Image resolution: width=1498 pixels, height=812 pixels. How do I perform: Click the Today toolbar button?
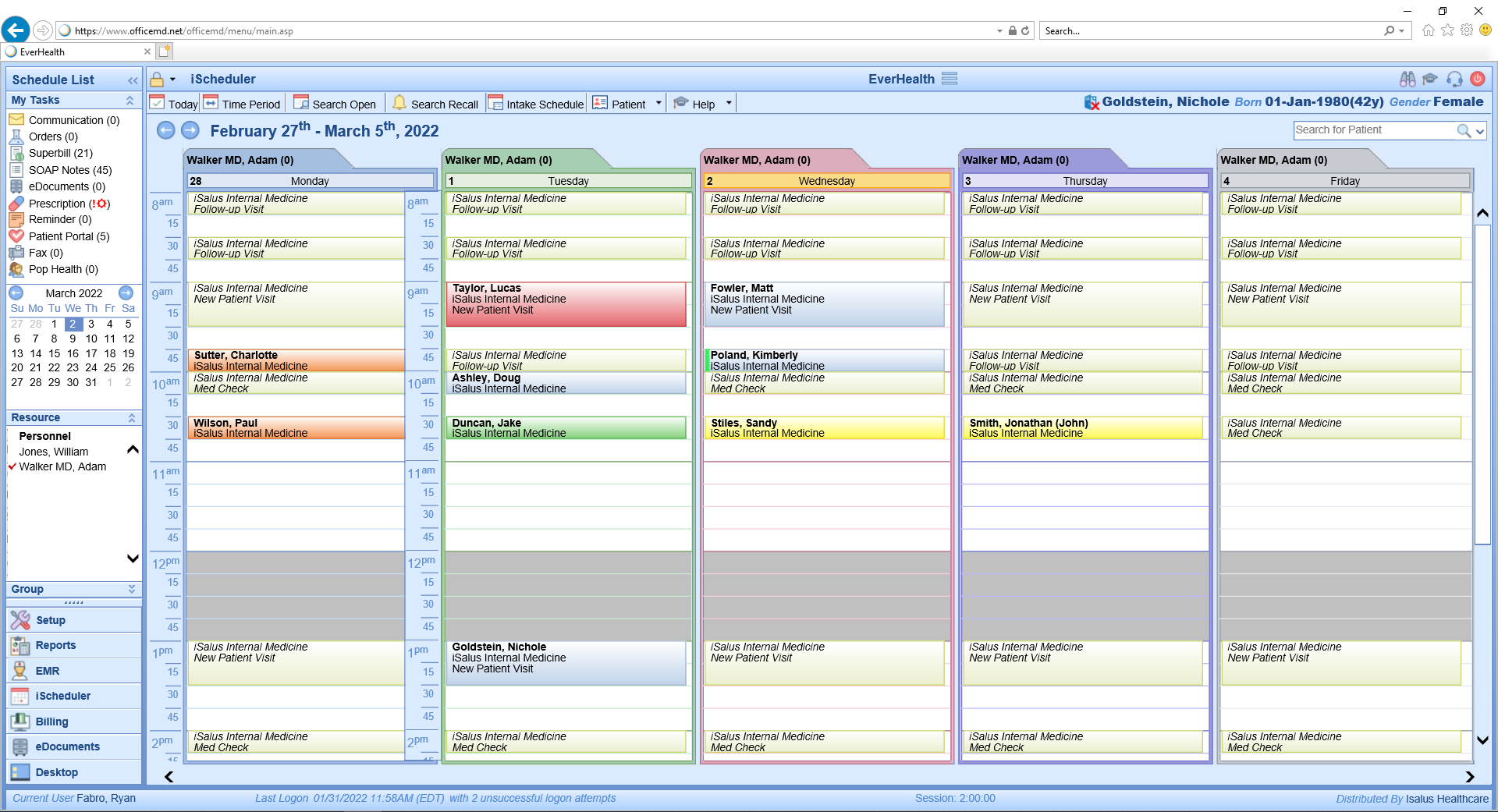point(174,104)
